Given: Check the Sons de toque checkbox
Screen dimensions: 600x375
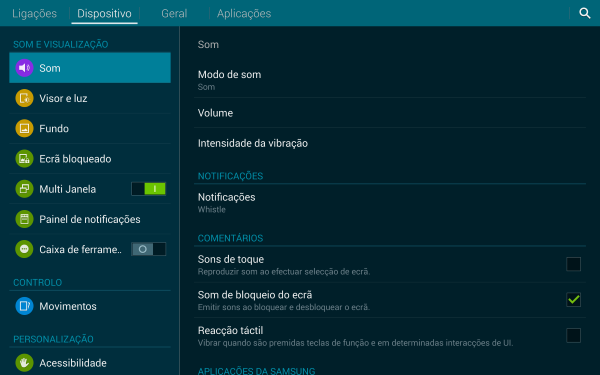Looking at the screenshot, I should coord(573,264).
